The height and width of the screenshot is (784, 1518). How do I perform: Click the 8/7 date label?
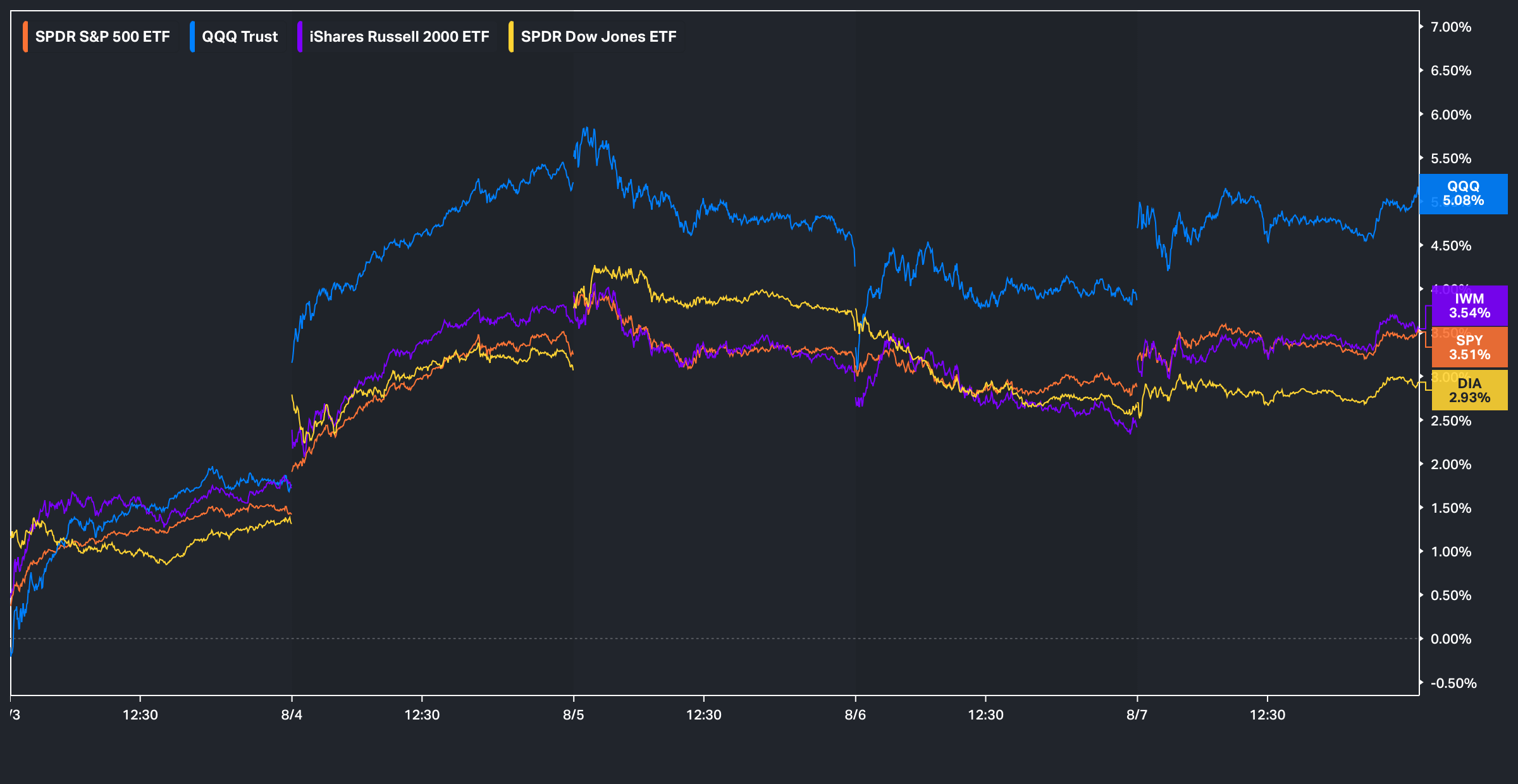[x=1137, y=715]
